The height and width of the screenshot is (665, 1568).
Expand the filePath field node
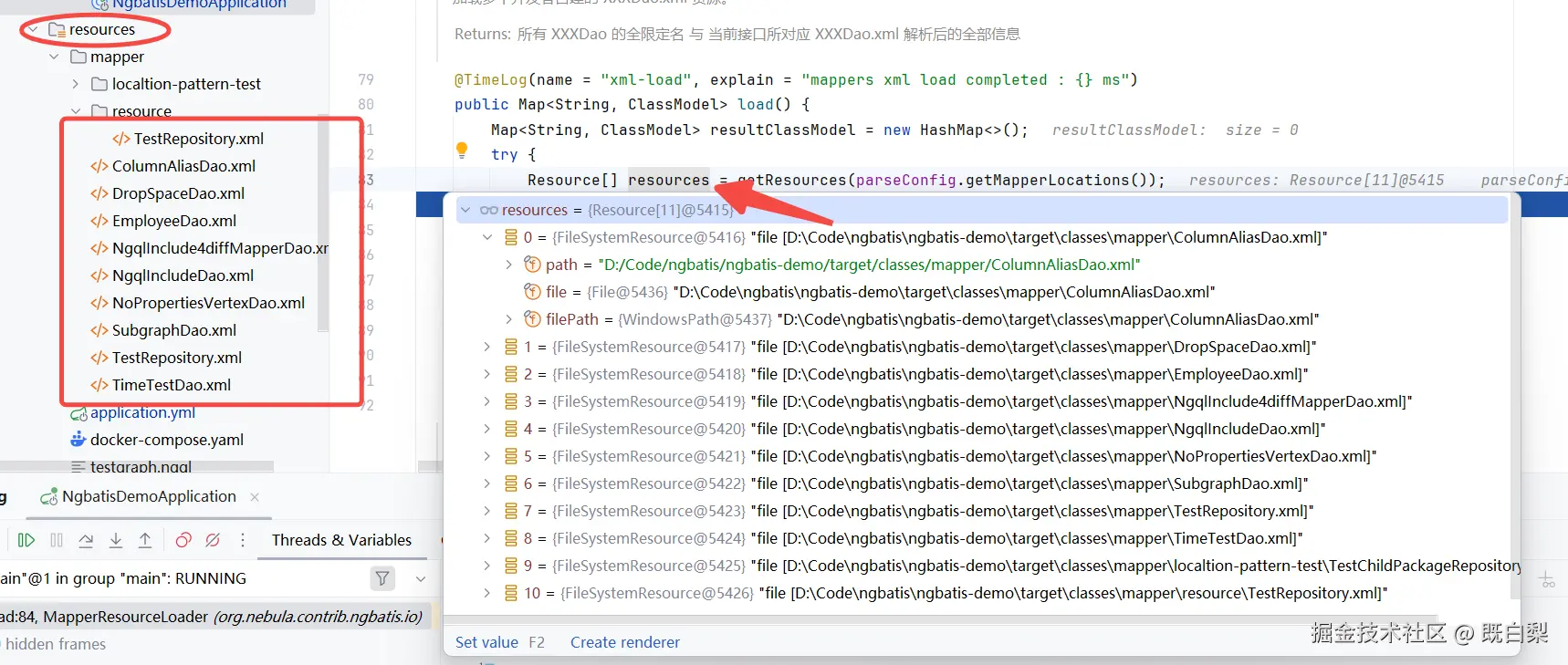click(x=509, y=319)
